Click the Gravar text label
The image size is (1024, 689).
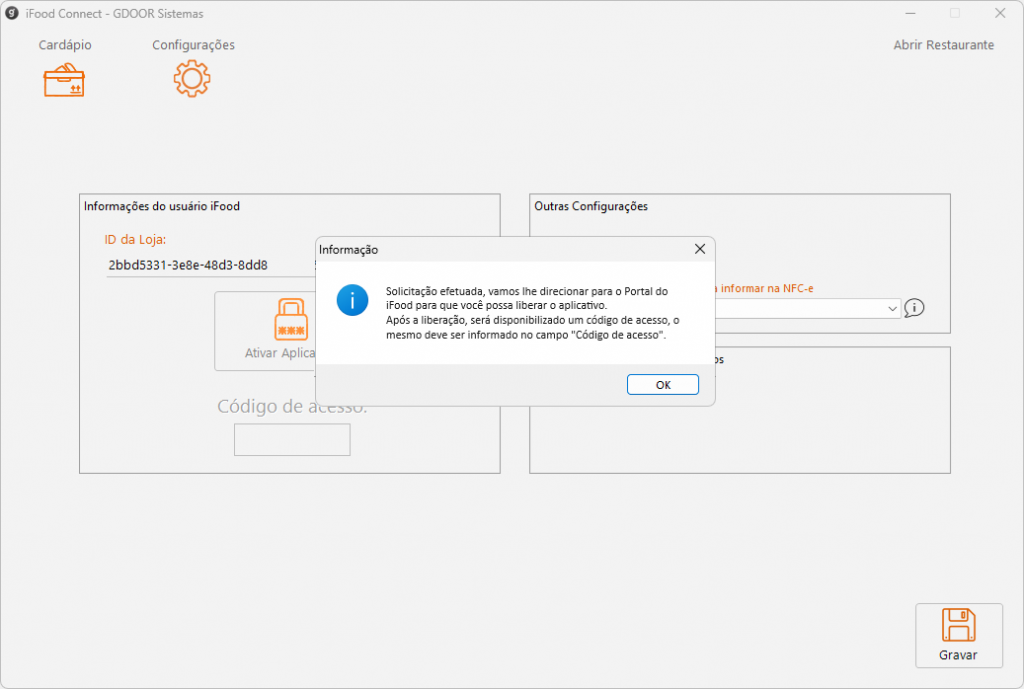(958, 655)
